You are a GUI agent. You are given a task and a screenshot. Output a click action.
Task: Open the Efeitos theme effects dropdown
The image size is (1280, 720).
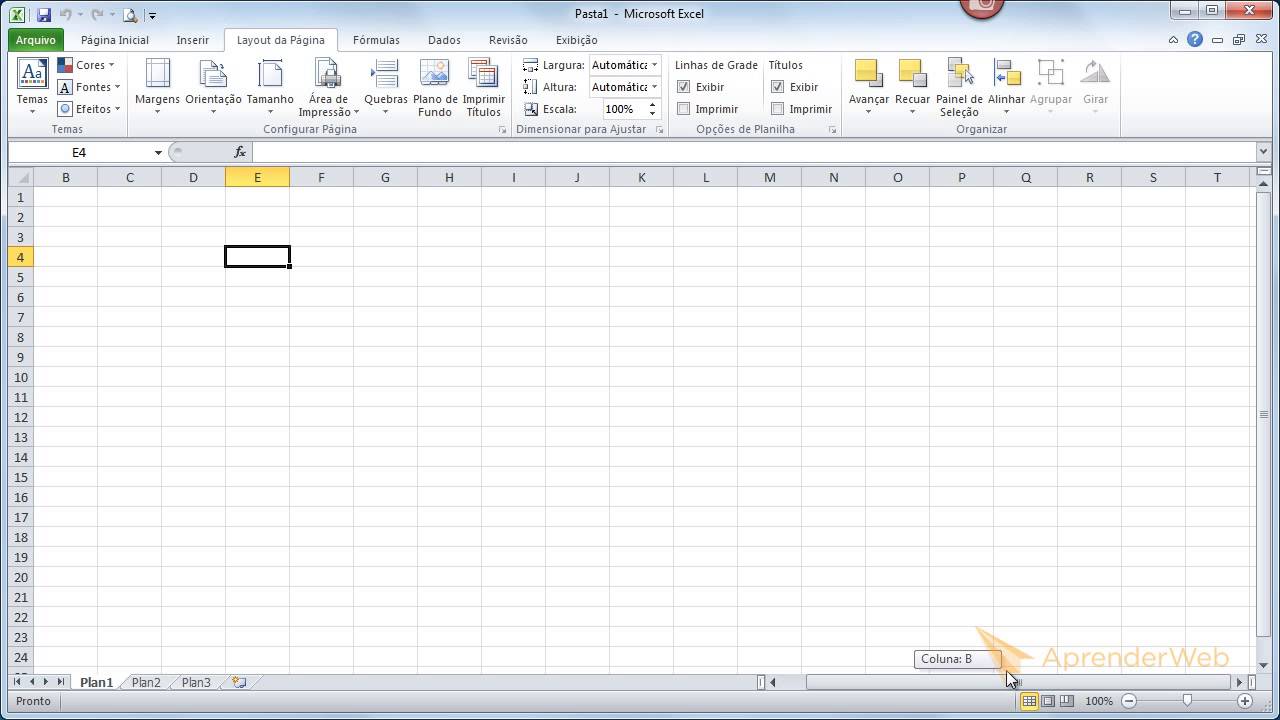[88, 109]
